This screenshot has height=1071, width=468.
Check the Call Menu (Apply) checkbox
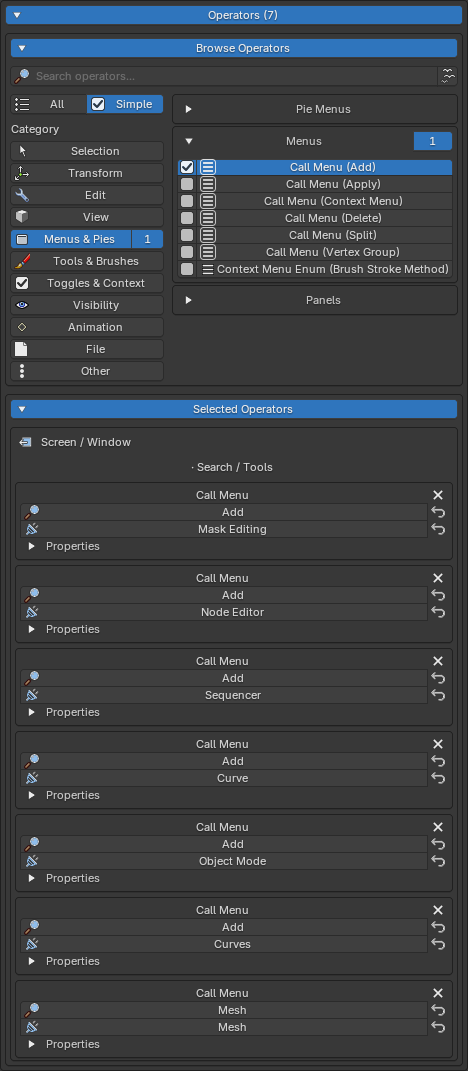187,184
